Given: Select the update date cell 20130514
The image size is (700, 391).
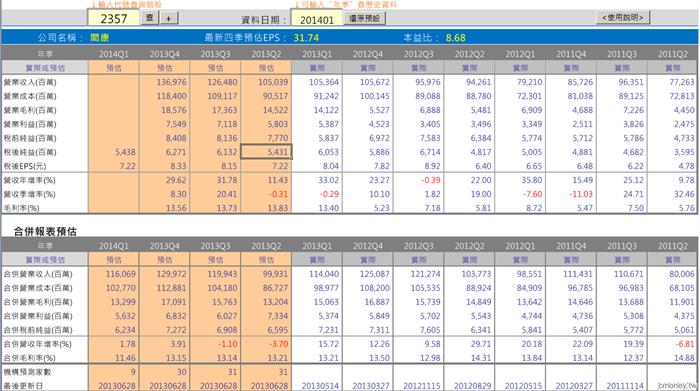Looking at the screenshot, I should click(x=320, y=386).
